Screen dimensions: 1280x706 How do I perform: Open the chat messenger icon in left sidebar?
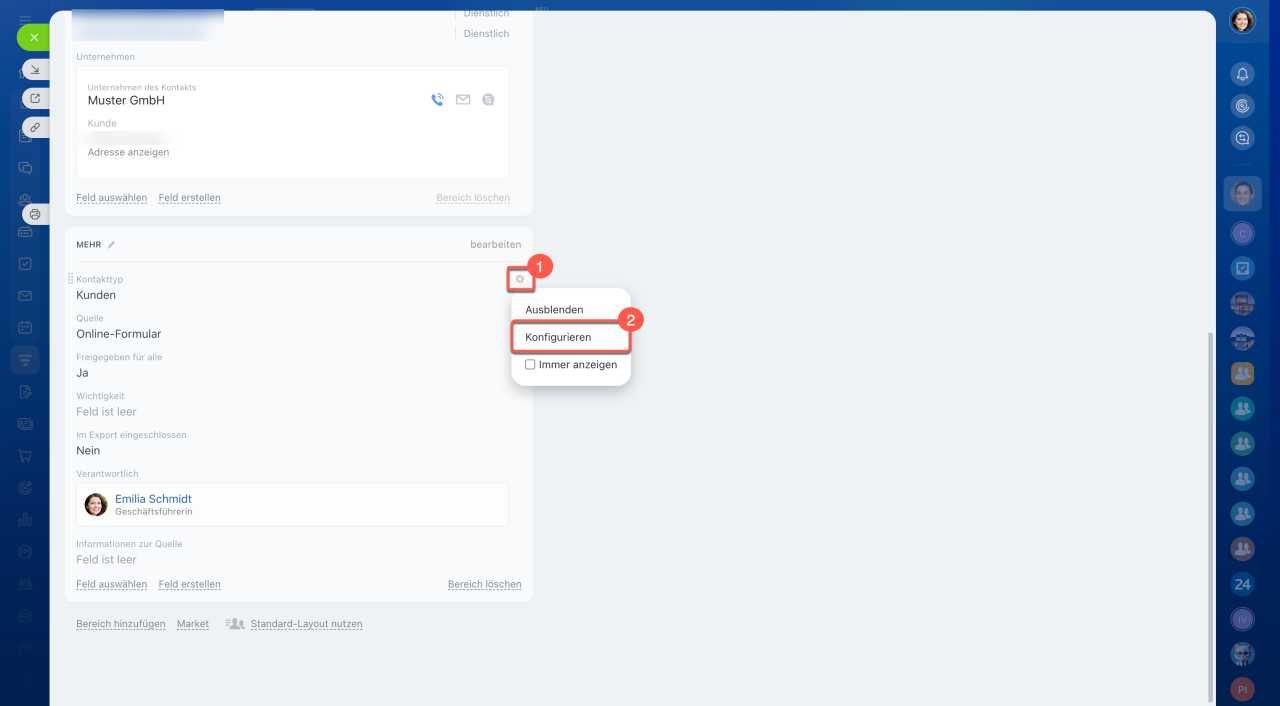tap(25, 168)
